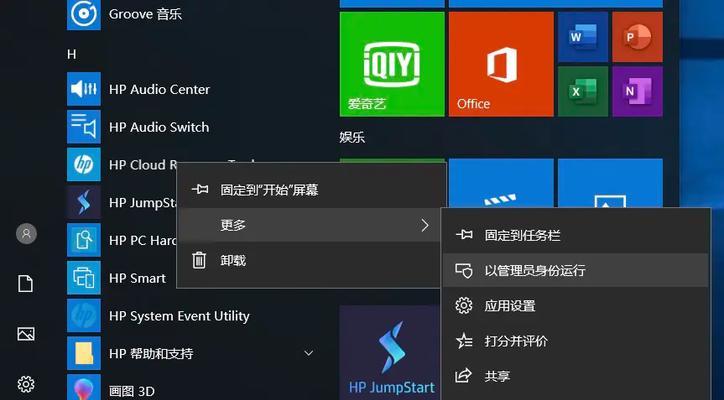Click HP JumpStart icon in app list

click(x=84, y=202)
